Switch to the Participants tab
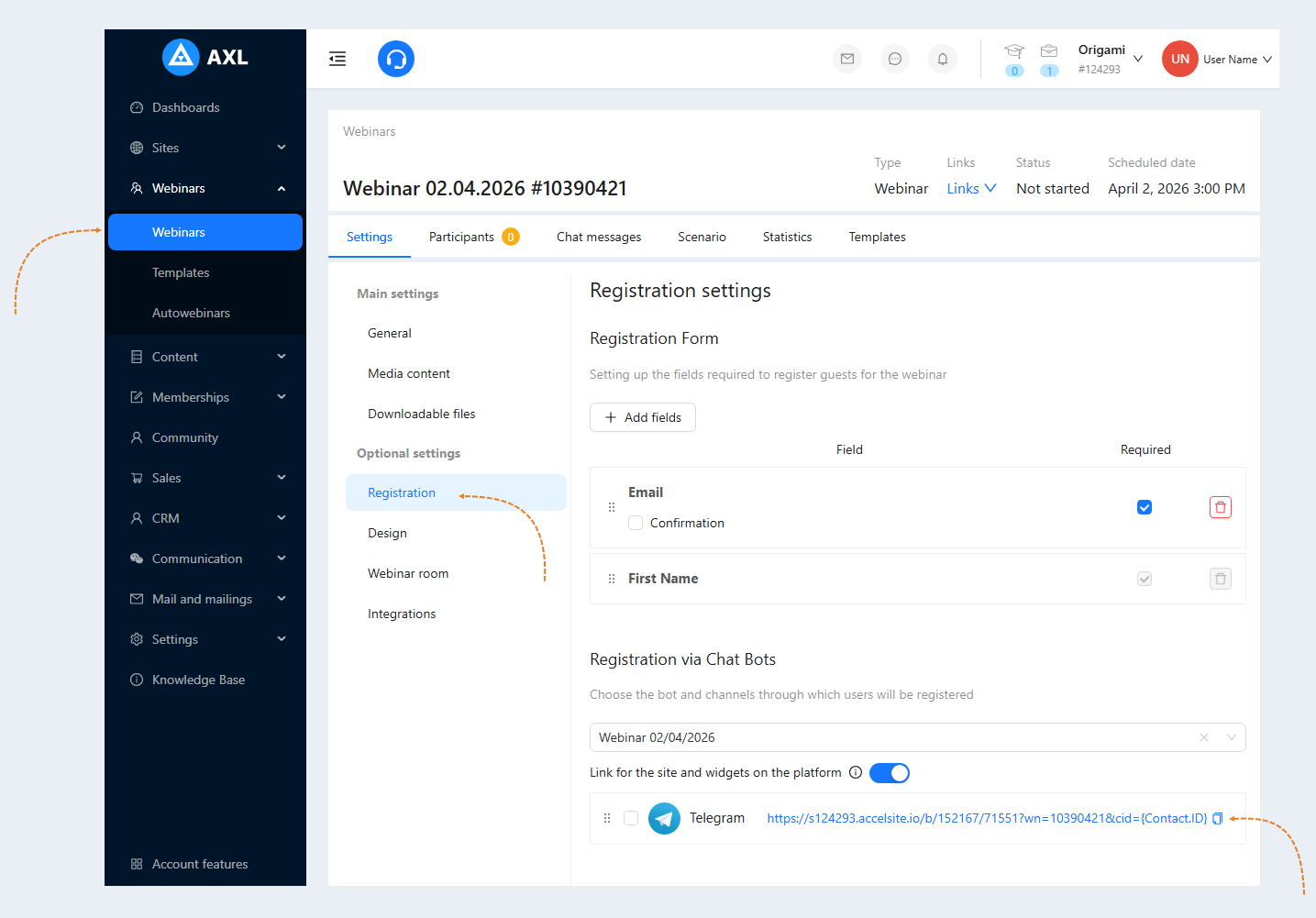The height and width of the screenshot is (918, 1316). pyautogui.click(x=474, y=237)
